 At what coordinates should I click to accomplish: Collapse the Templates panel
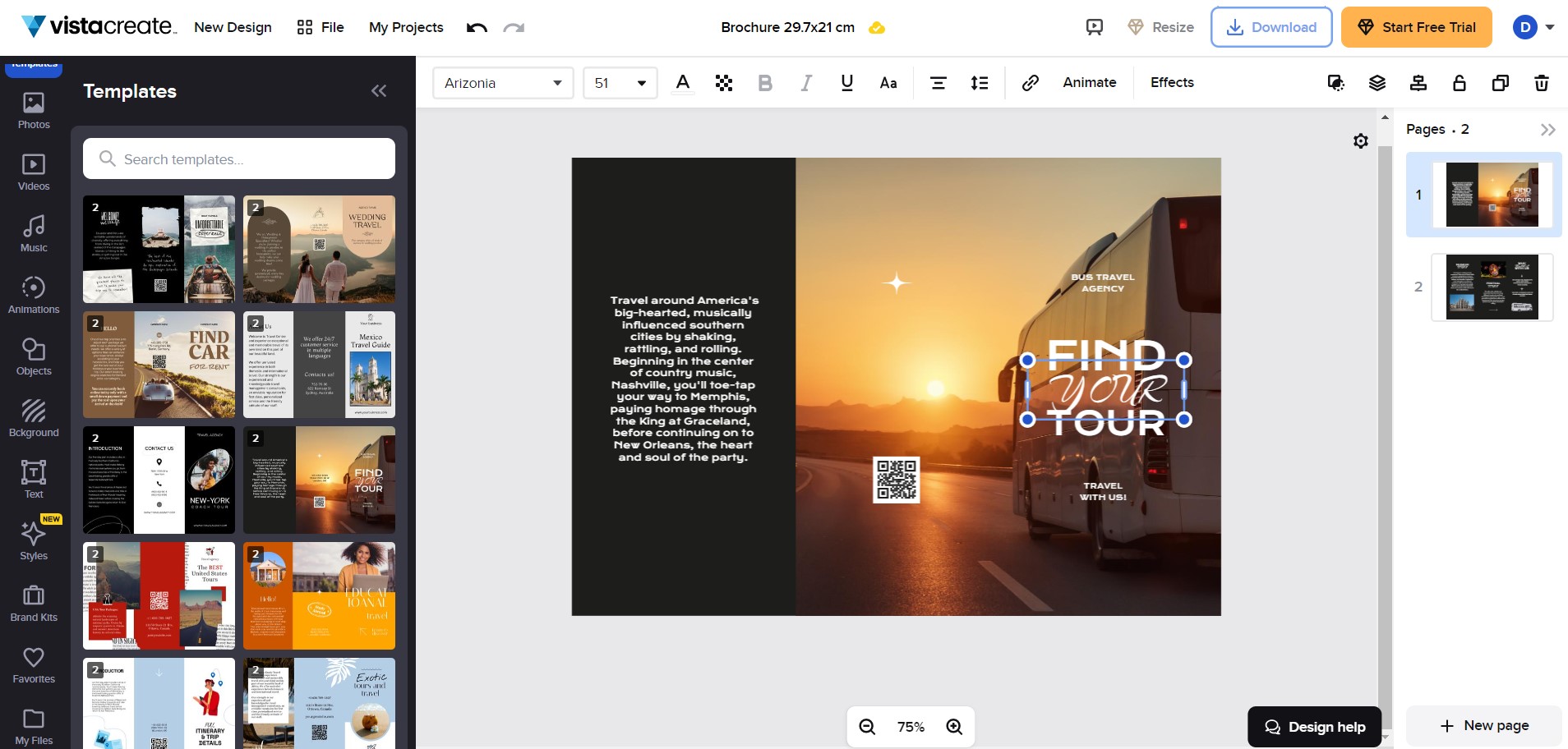[379, 91]
